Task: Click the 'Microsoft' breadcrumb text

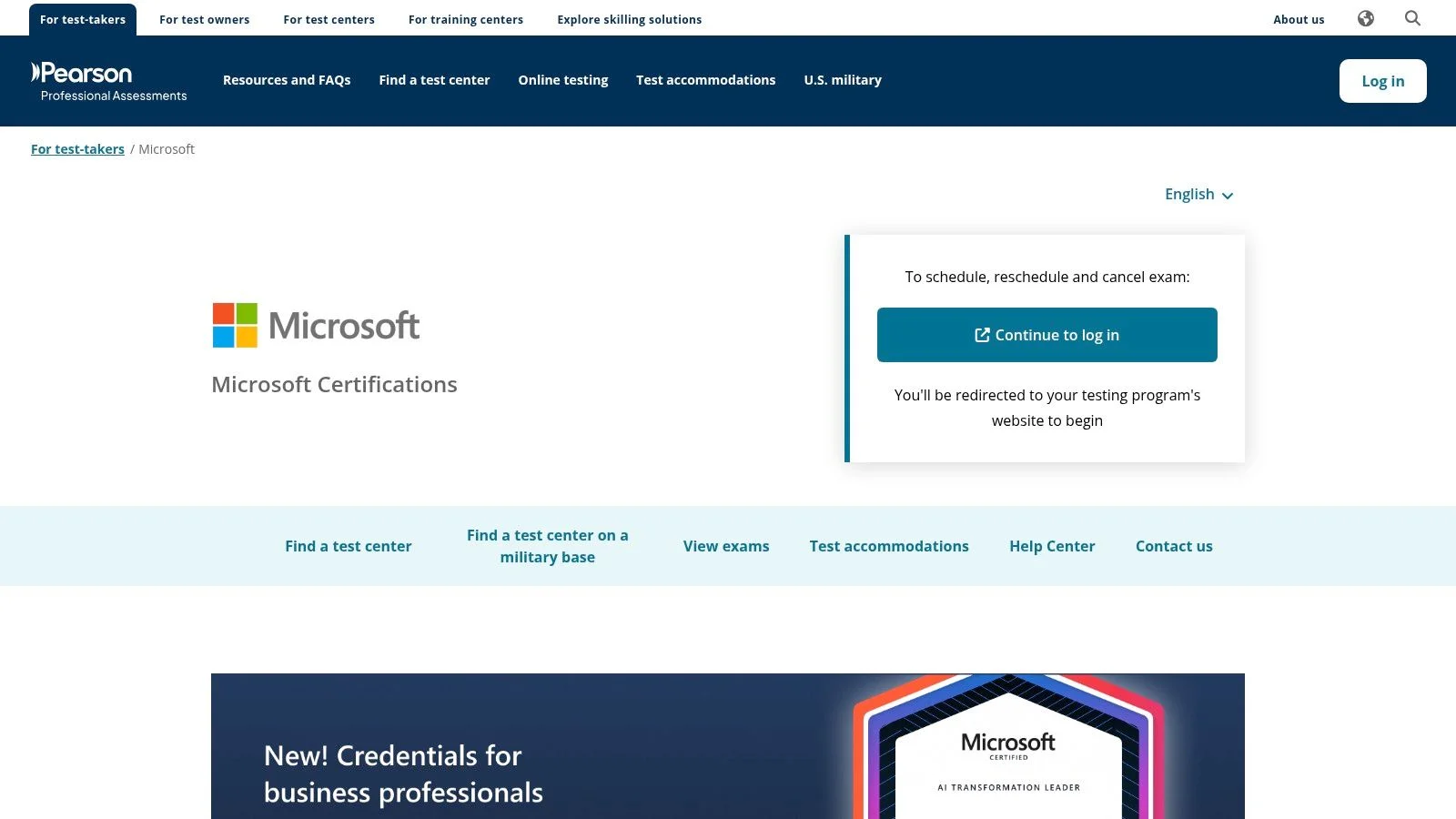Action: (x=167, y=149)
